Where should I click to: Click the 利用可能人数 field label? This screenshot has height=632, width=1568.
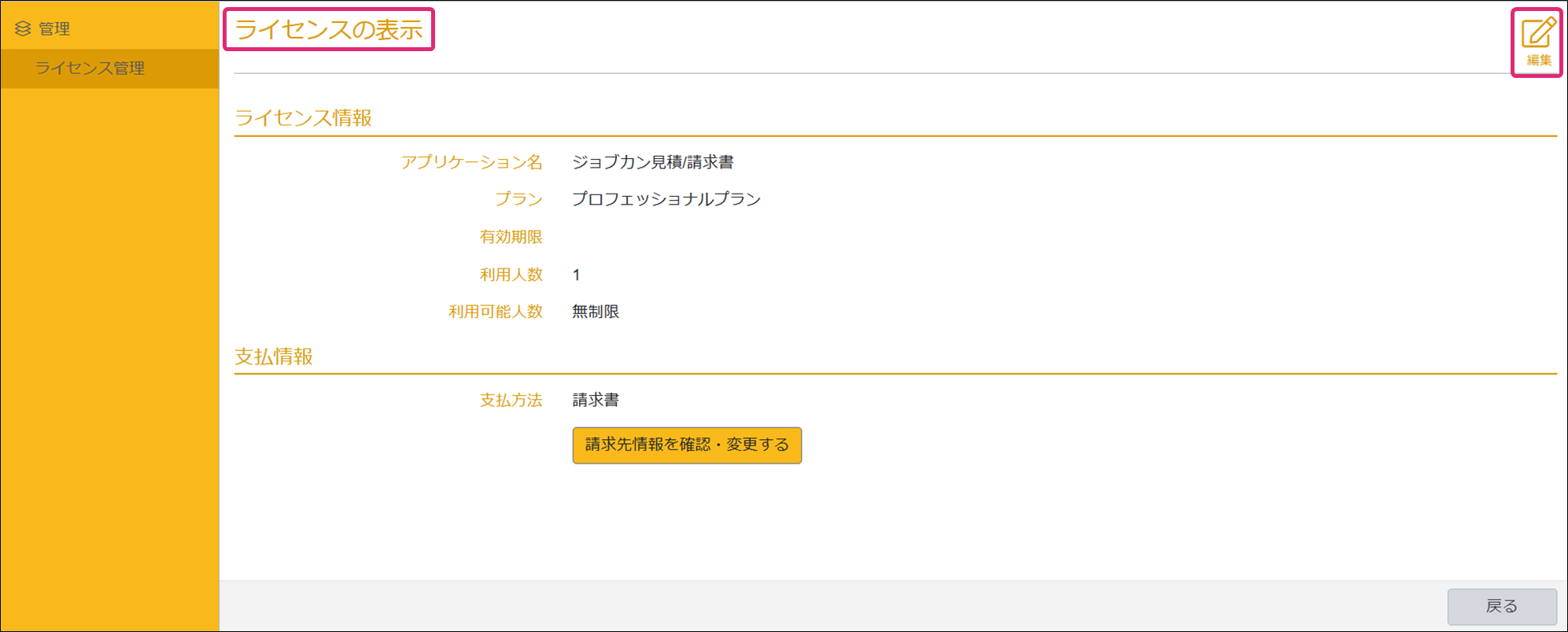[x=495, y=312]
